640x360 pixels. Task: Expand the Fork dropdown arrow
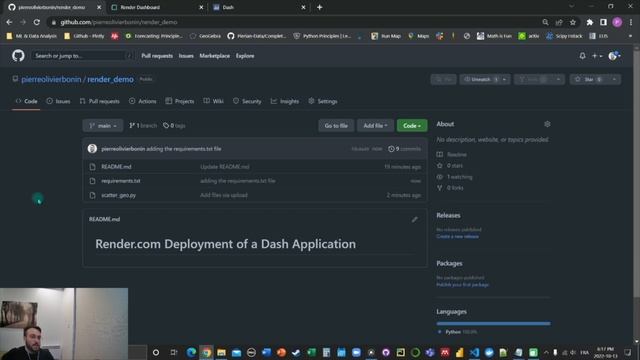pyautogui.click(x=558, y=80)
